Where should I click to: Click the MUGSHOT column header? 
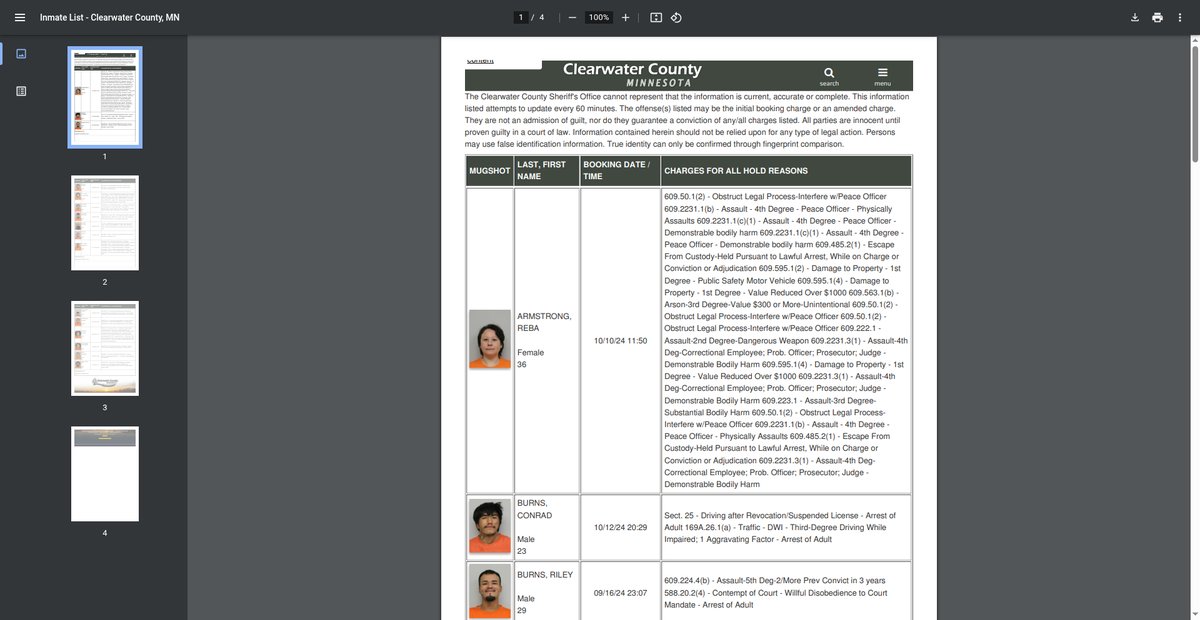click(x=490, y=171)
